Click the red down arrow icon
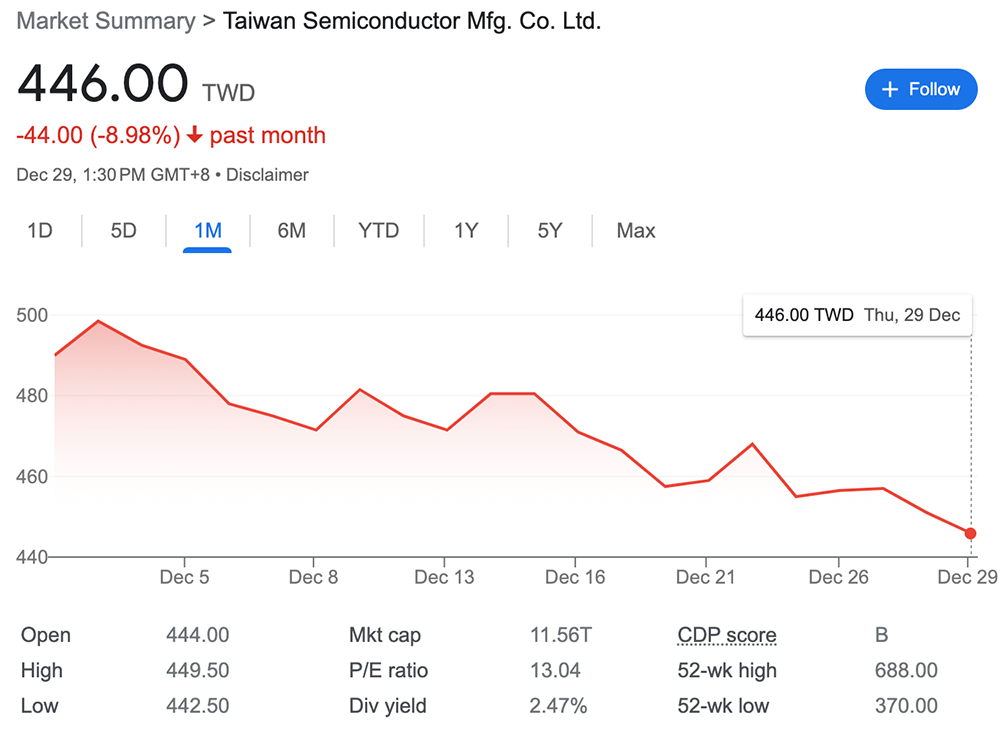This screenshot has height=729, width=1000. (195, 136)
